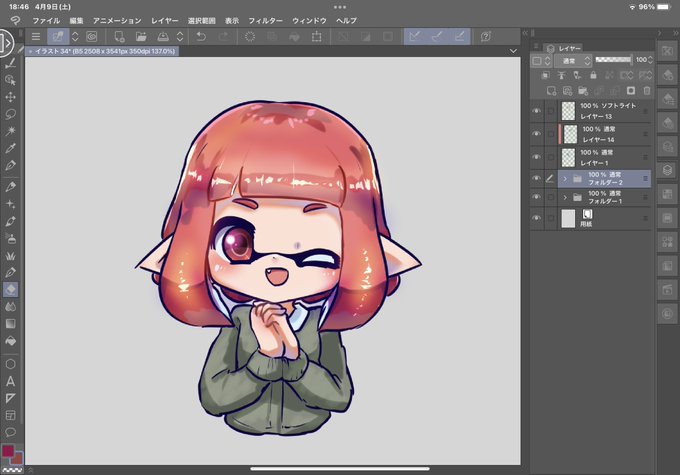Click the Open file folder icon
The image size is (680, 475).
[x=141, y=37]
